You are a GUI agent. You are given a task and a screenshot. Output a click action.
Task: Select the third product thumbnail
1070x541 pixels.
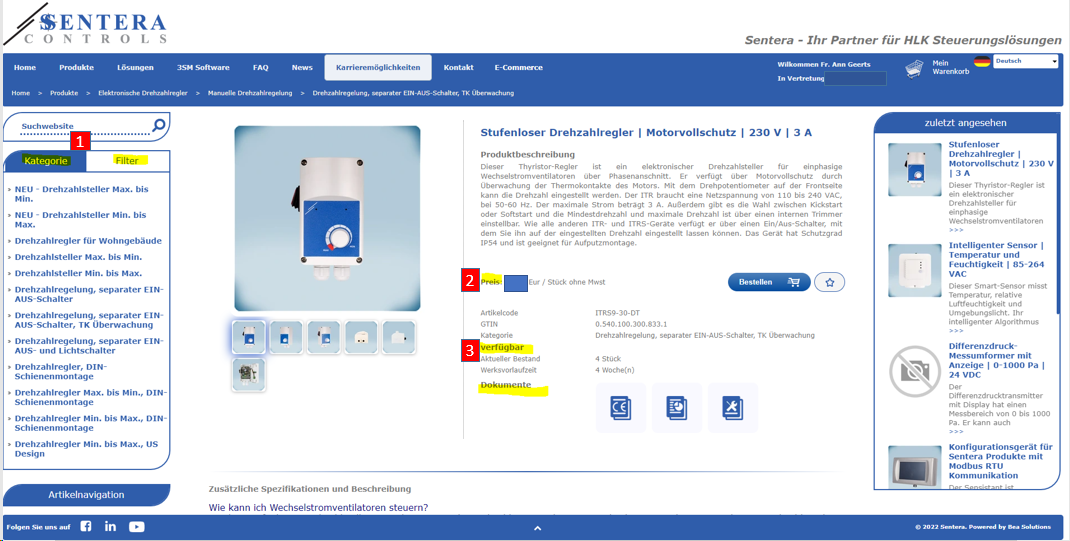323,337
